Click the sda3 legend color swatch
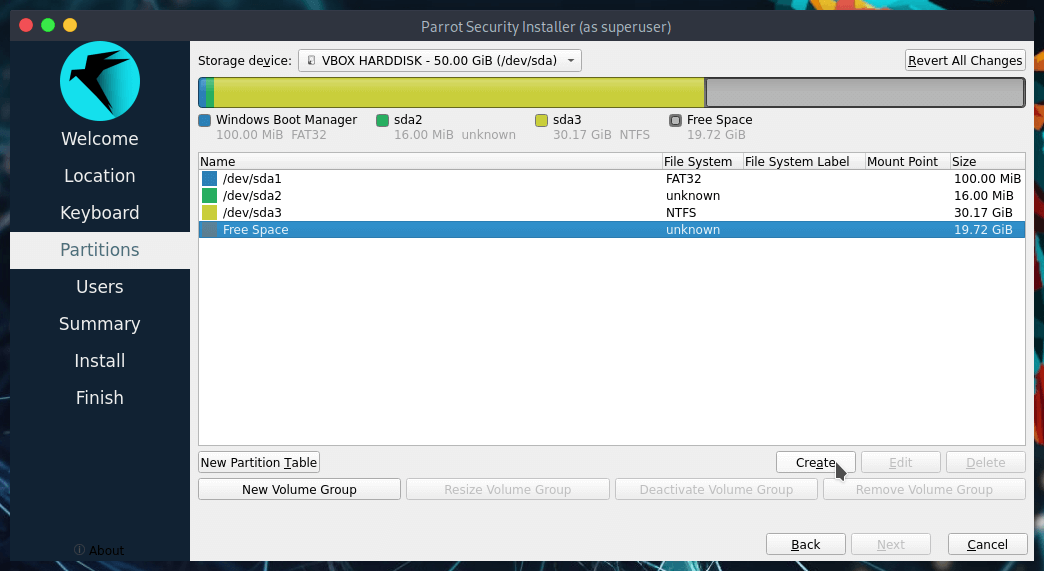Viewport: 1044px width, 571px height. [541, 120]
